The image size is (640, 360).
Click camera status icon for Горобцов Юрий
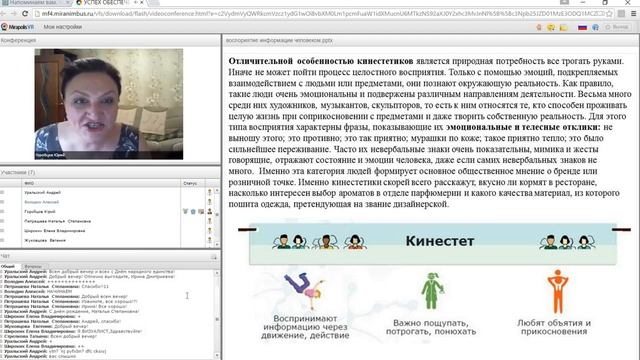(x=201, y=211)
